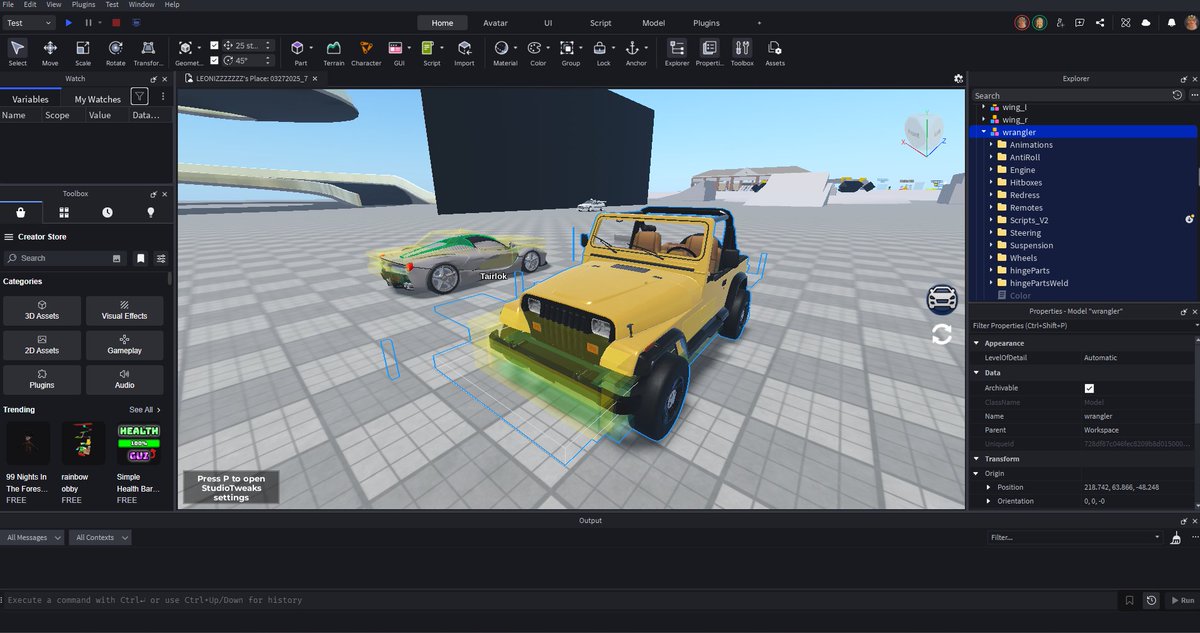Viewport: 1200px width, 633px height.
Task: Choose the Scale tool
Action: coord(83,52)
